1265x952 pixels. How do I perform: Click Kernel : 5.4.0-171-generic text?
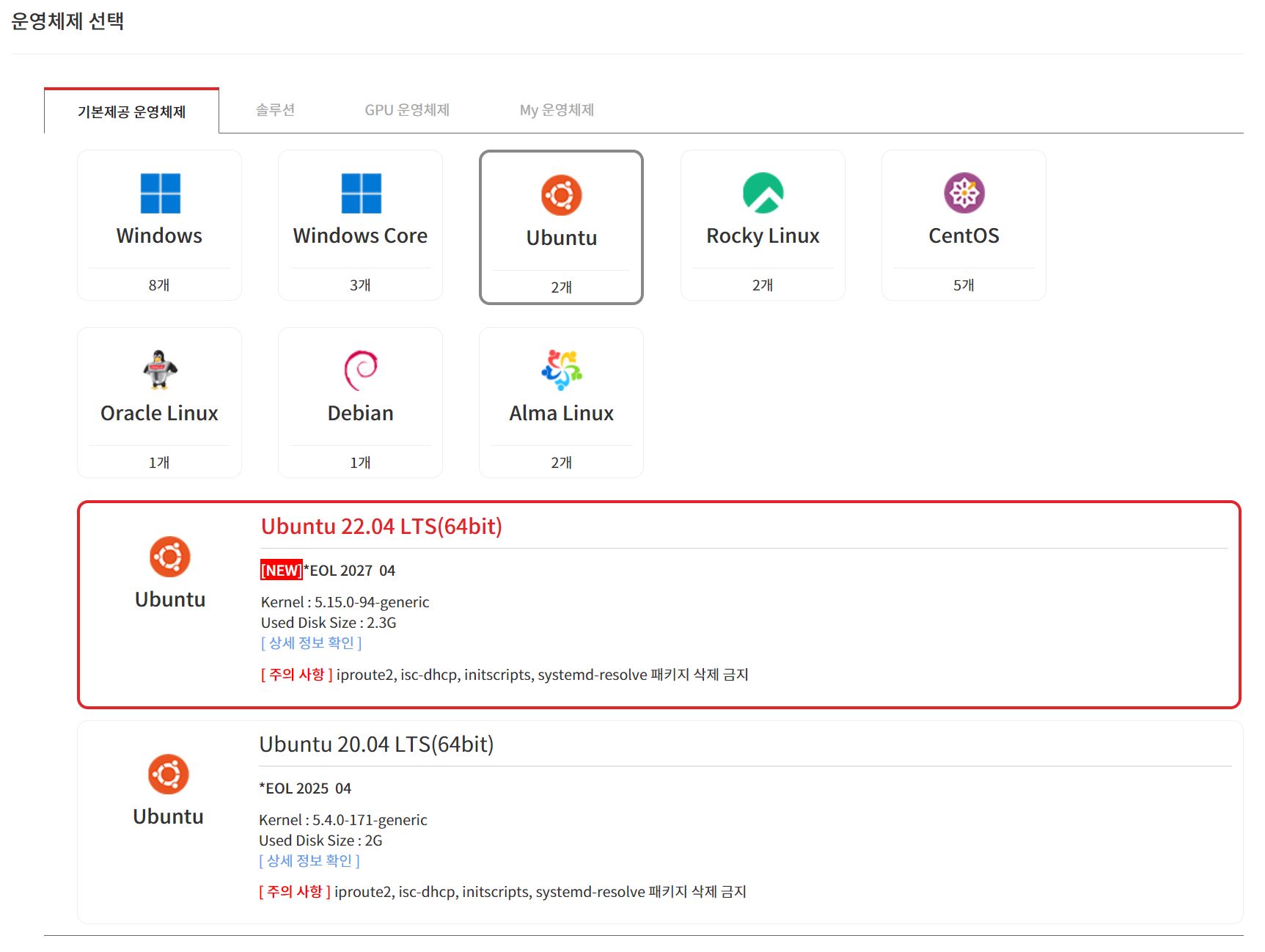[x=343, y=820]
